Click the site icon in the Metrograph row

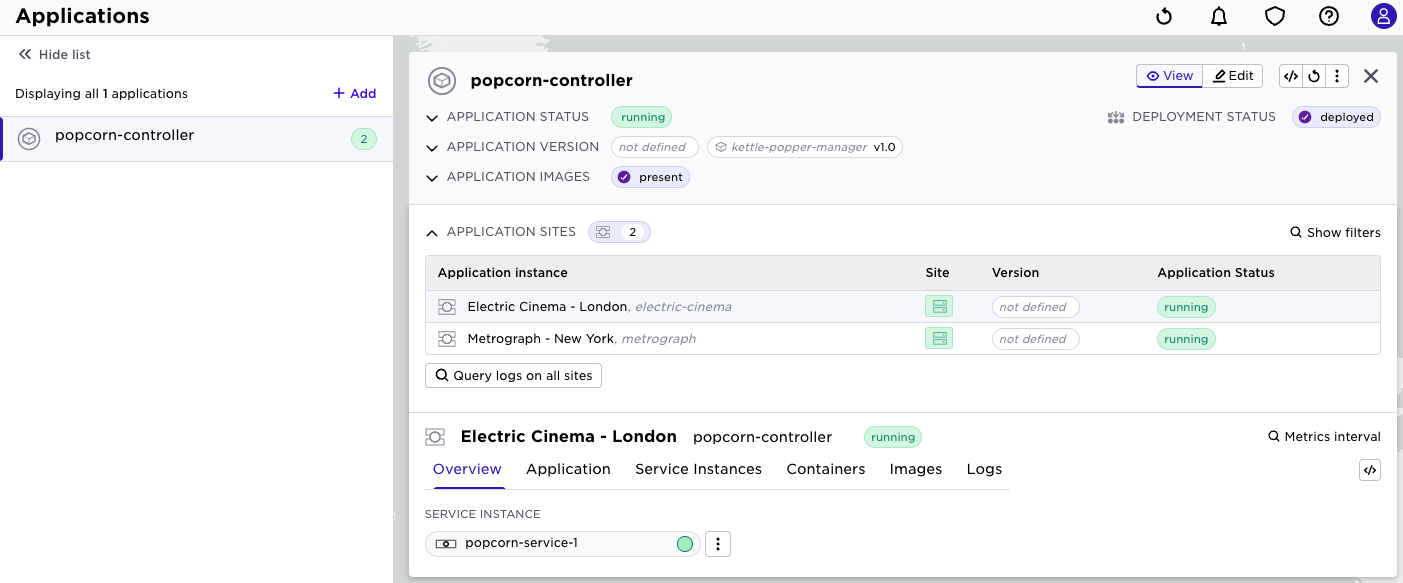coord(938,338)
